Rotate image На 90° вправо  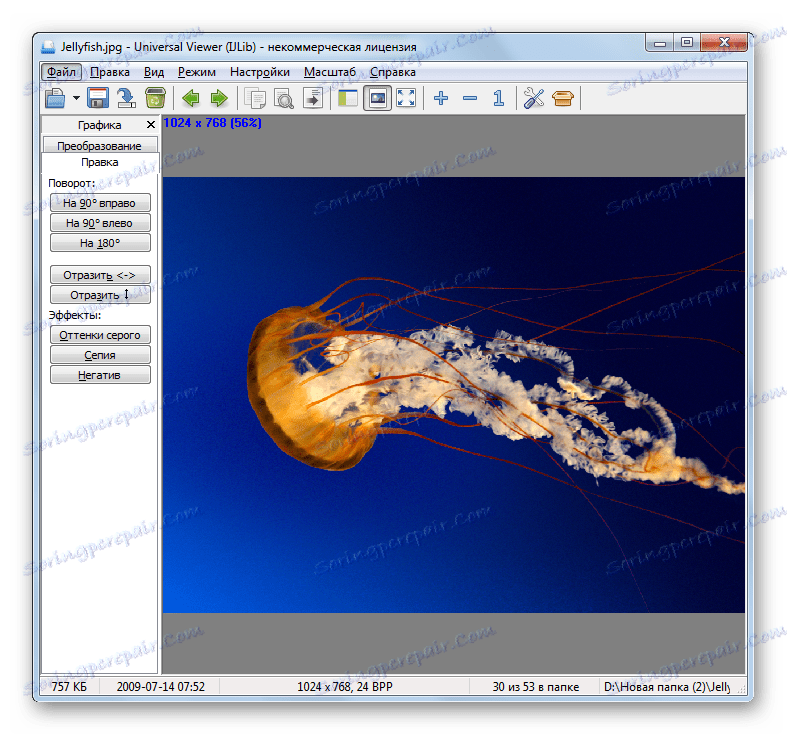coord(100,203)
